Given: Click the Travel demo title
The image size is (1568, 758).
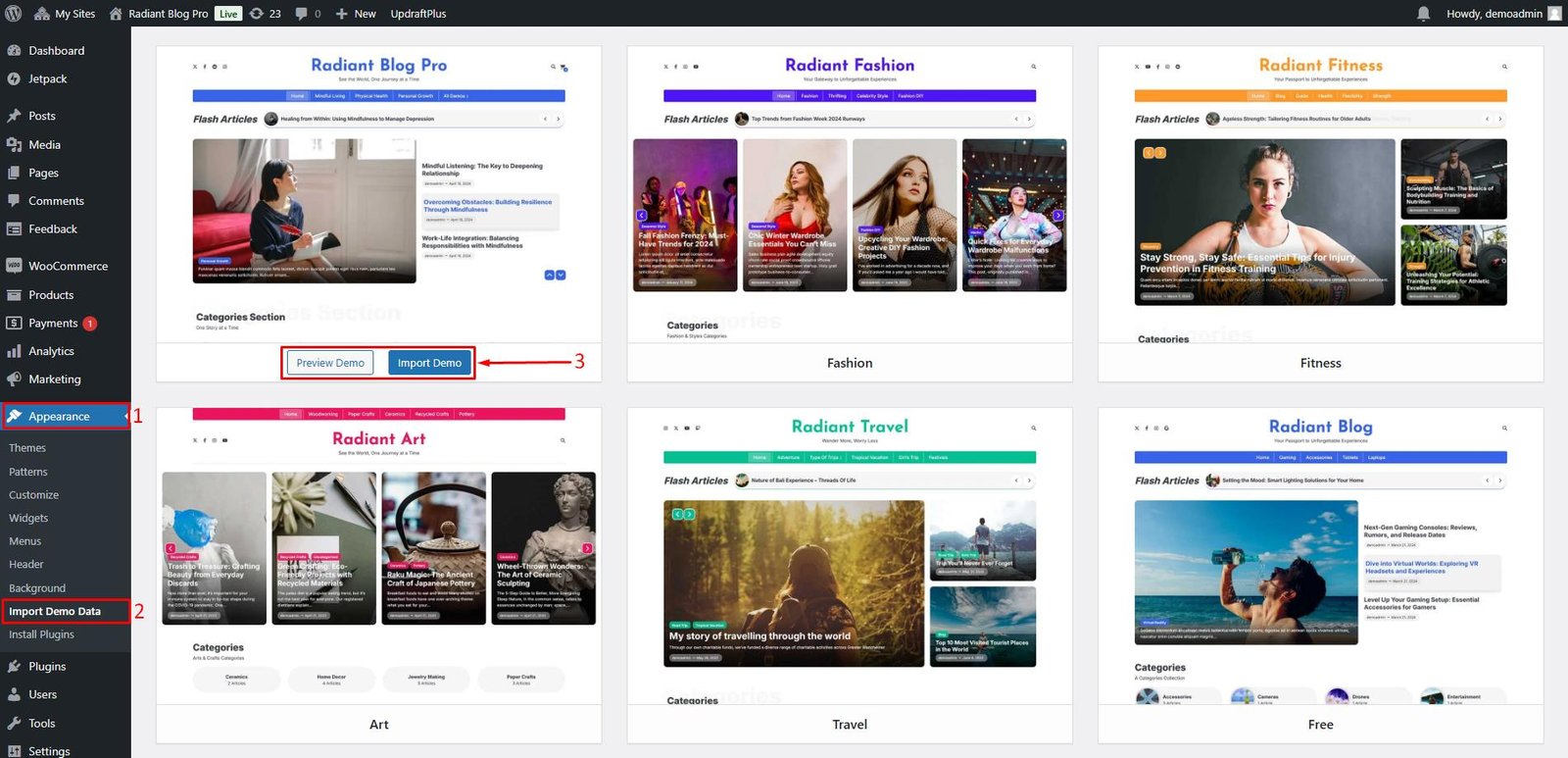Looking at the screenshot, I should pyautogui.click(x=850, y=725).
